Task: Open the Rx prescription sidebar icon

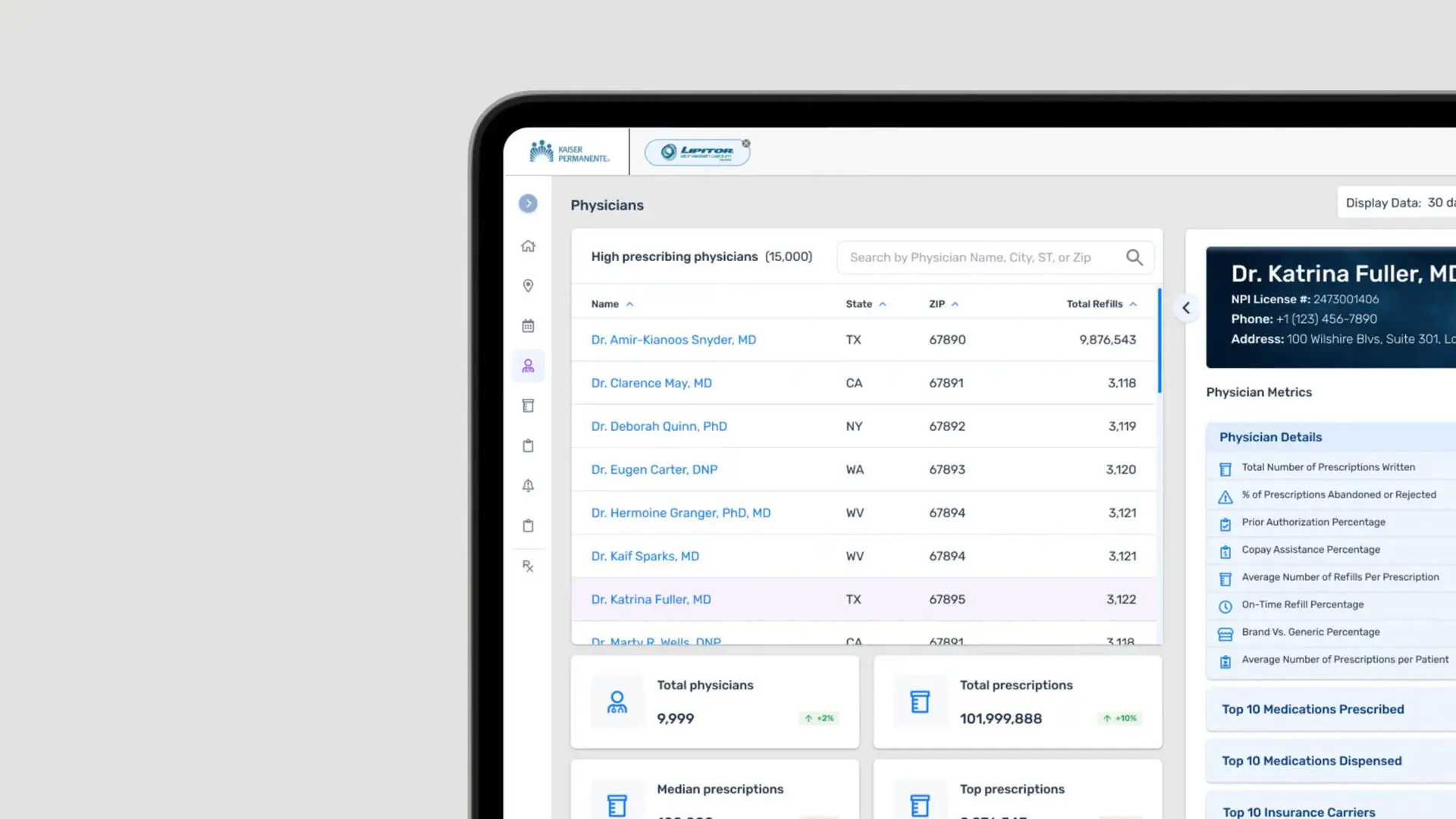Action: pos(529,566)
